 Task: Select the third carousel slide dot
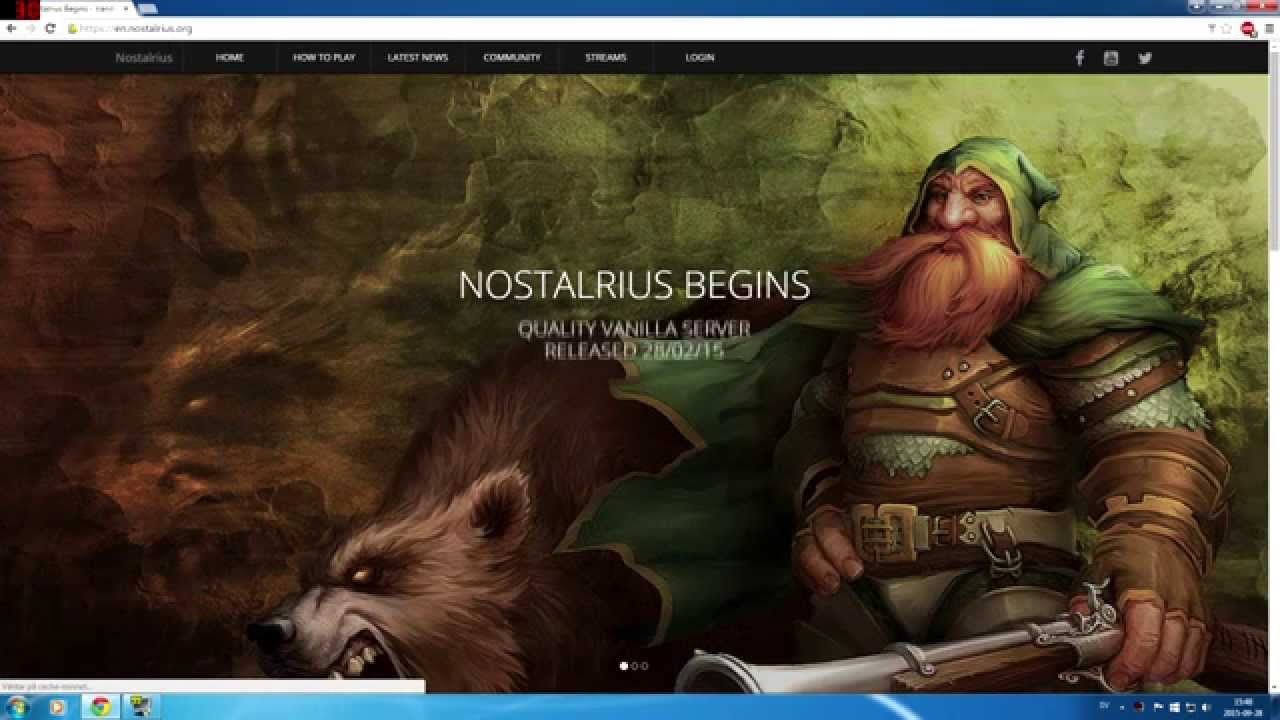coord(644,665)
